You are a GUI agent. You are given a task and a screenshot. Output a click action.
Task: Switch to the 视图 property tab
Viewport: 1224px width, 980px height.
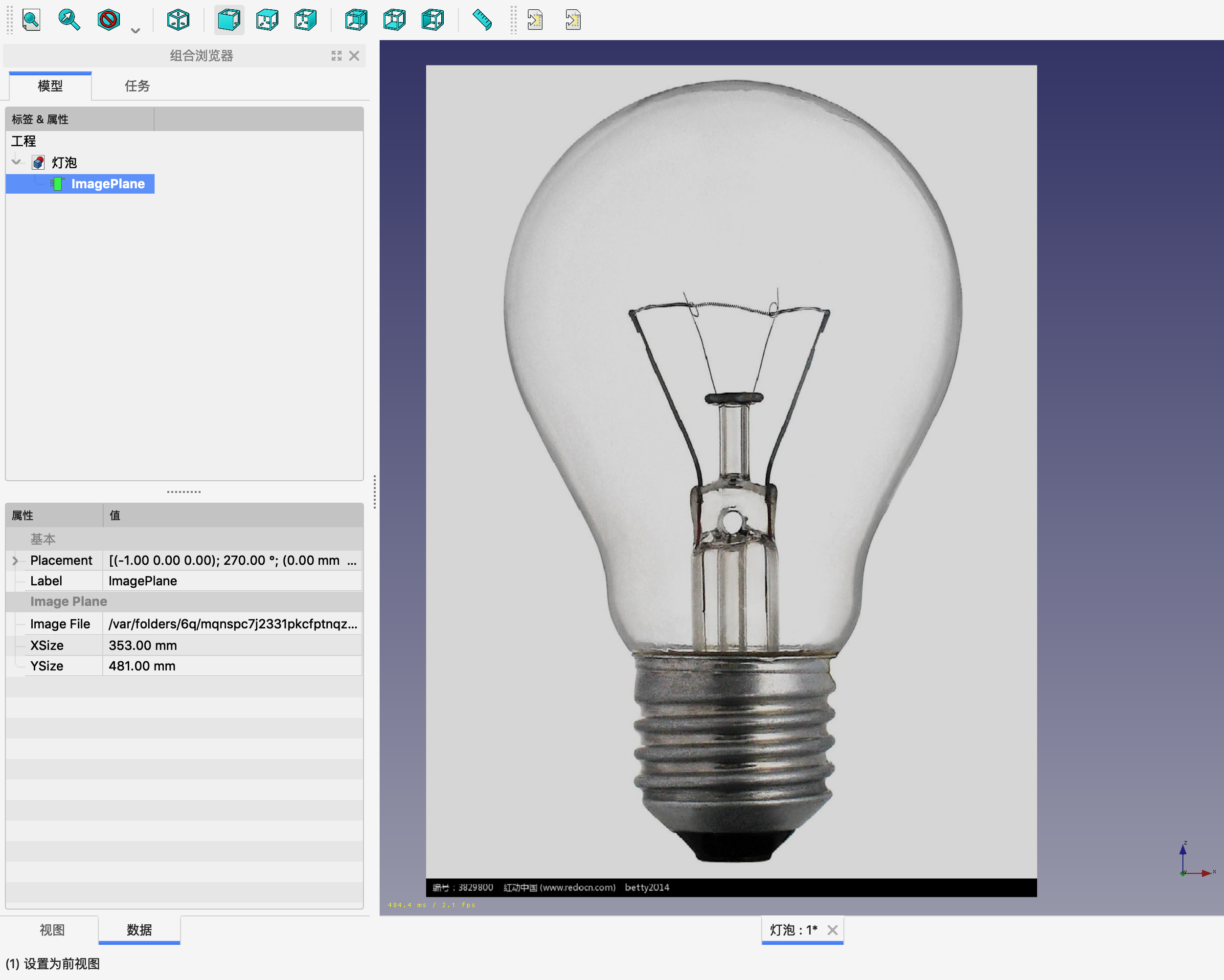click(x=52, y=930)
